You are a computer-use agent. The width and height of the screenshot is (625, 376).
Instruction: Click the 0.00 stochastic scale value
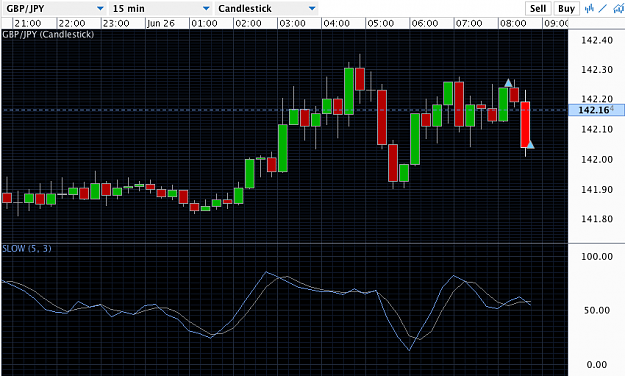pyautogui.click(x=597, y=364)
